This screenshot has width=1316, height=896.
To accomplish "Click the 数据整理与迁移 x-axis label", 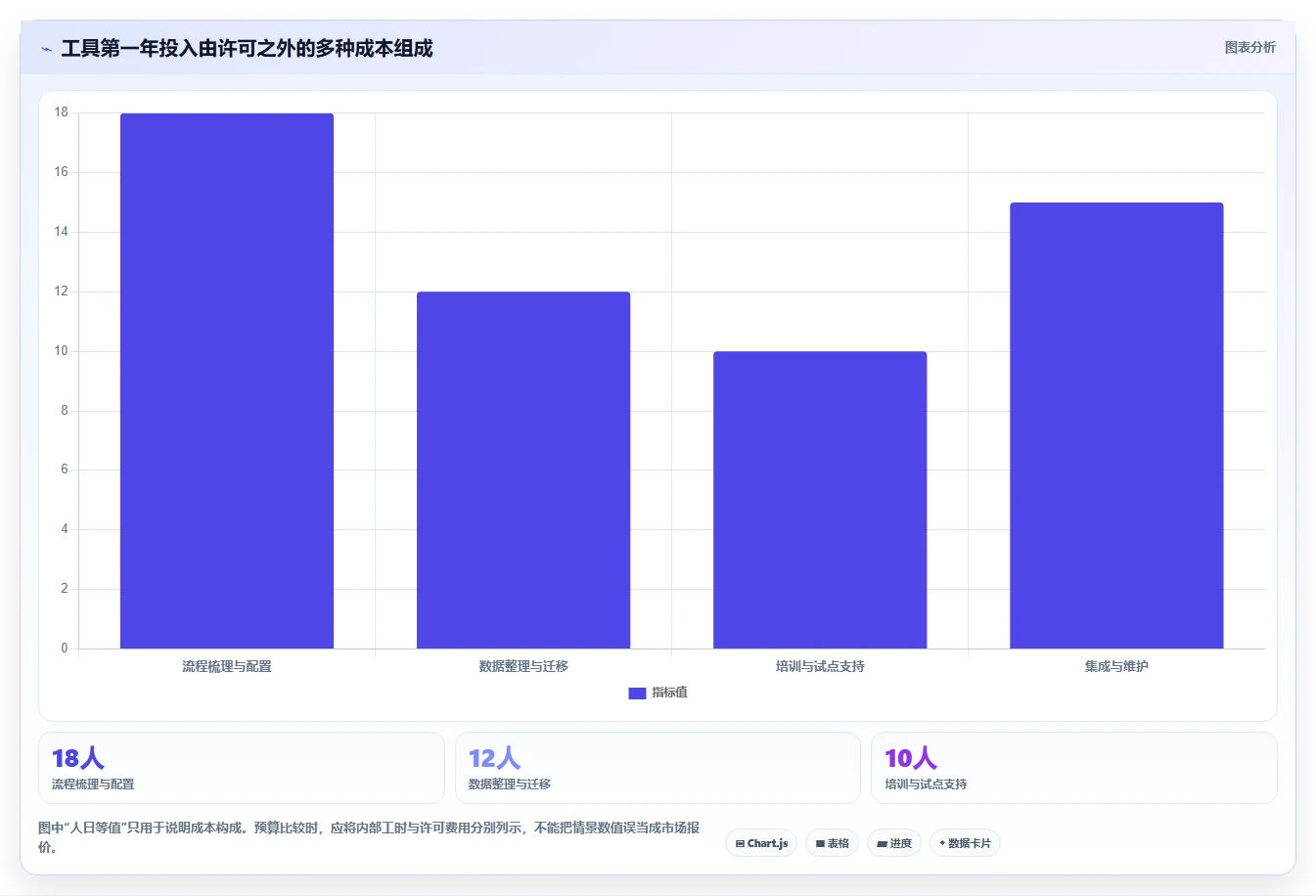I will [523, 666].
